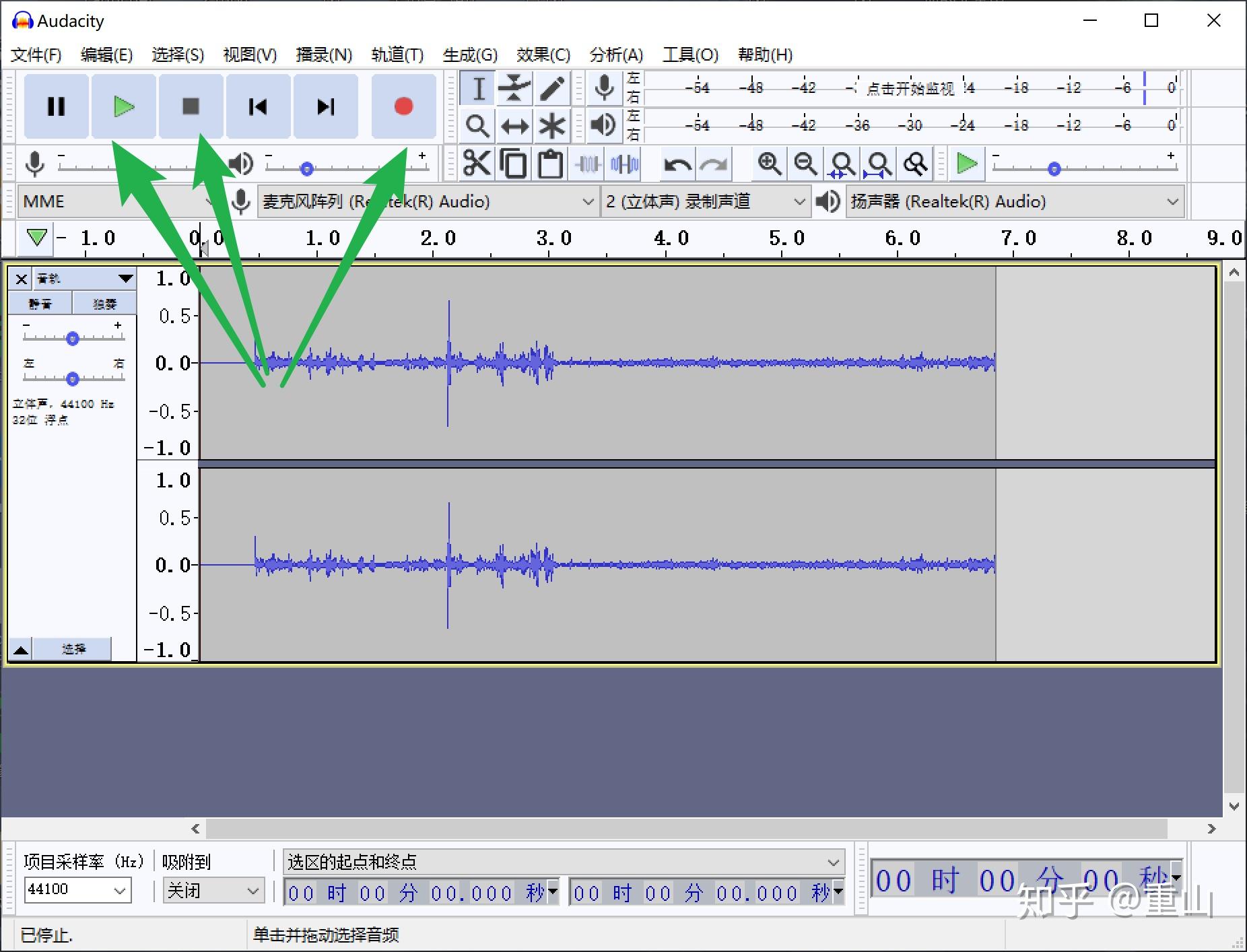The width and height of the screenshot is (1247, 952).
Task: Select the Zoom magnifier tool
Action: pyautogui.click(x=478, y=125)
